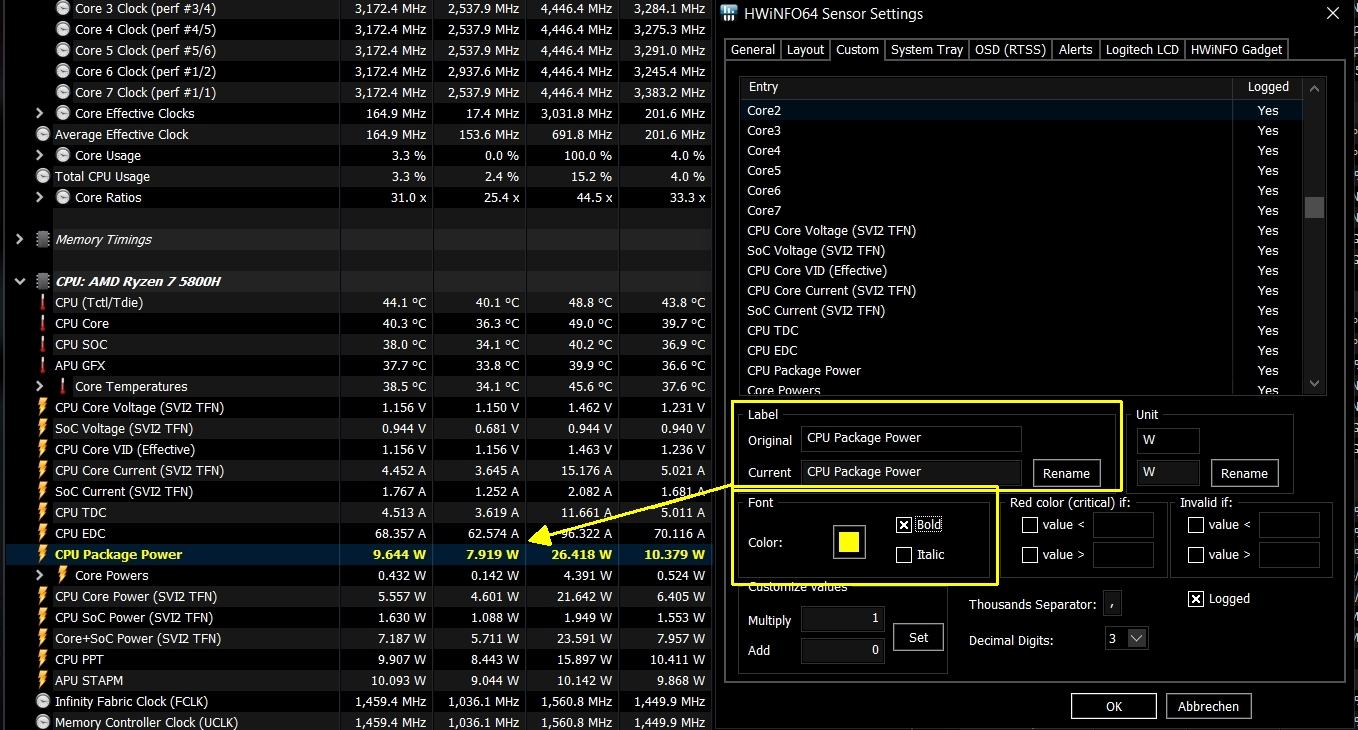
Task: Click the lightning icon beside CPU EDC
Action: coord(42,533)
